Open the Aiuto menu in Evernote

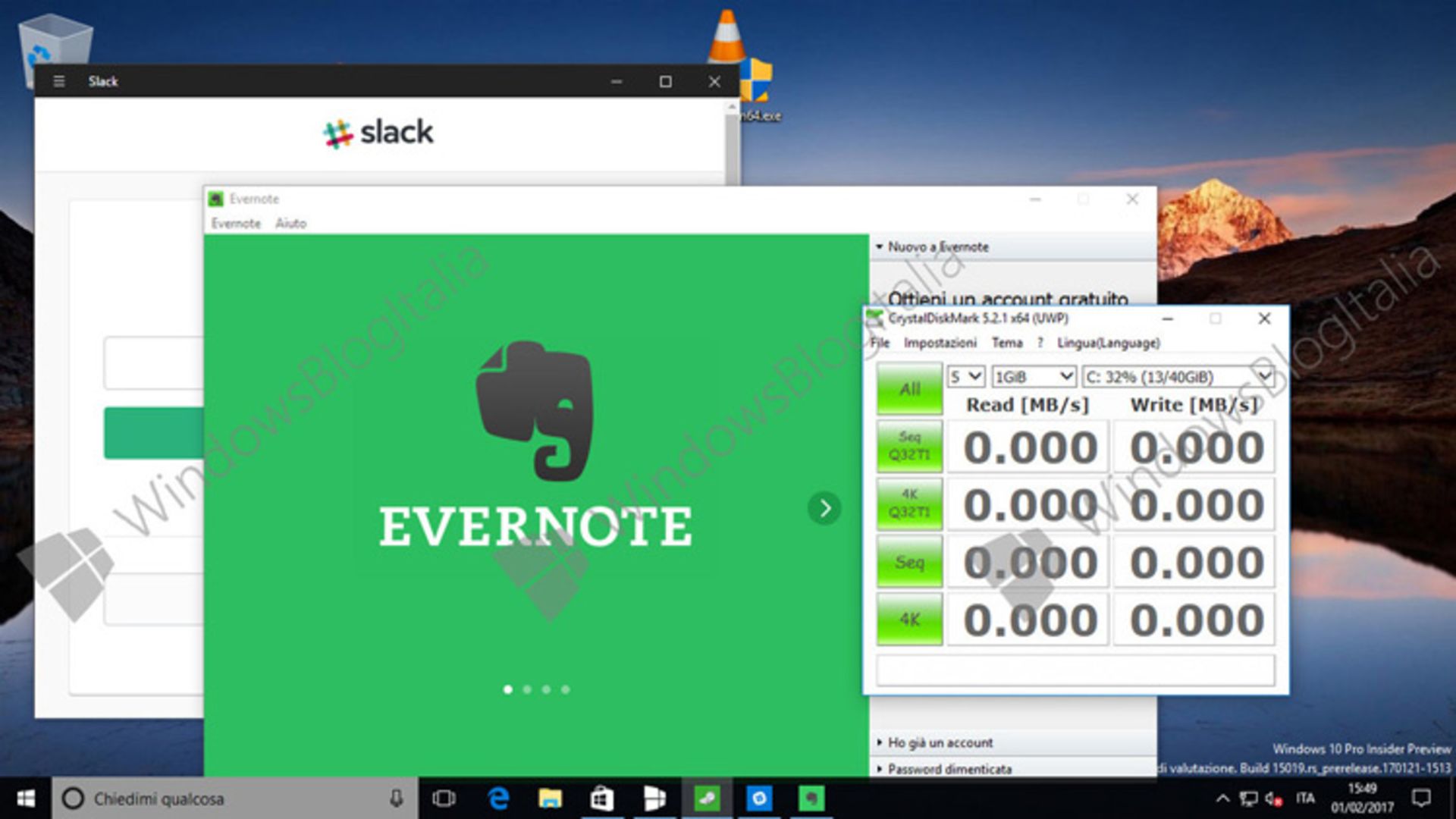click(290, 223)
